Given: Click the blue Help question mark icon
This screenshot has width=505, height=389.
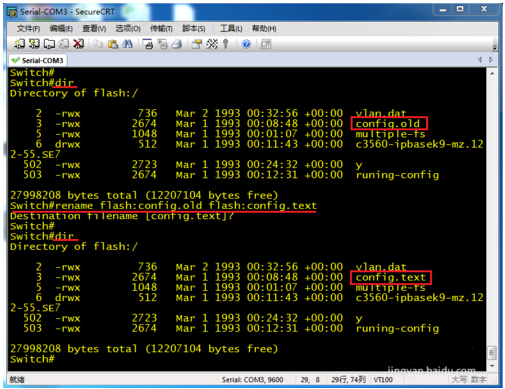Looking at the screenshot, I should click(246, 44).
